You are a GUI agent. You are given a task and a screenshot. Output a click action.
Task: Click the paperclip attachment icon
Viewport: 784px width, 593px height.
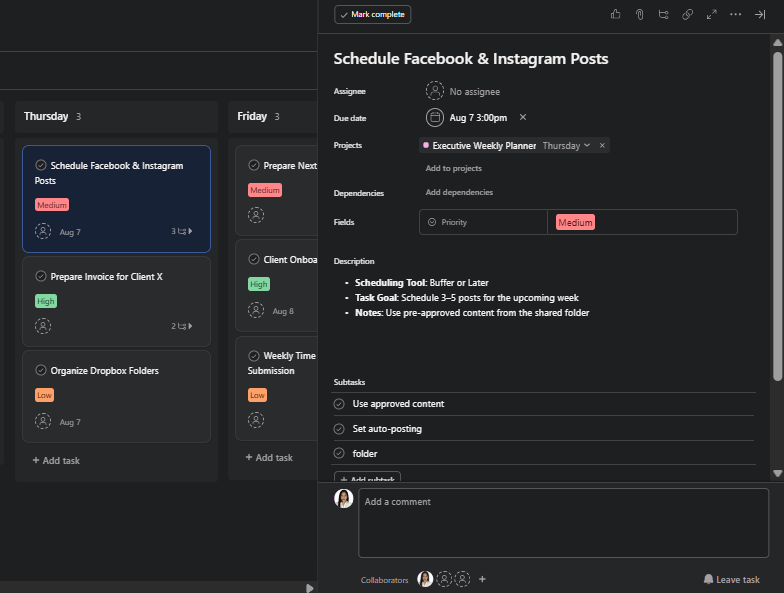pyautogui.click(x=639, y=15)
